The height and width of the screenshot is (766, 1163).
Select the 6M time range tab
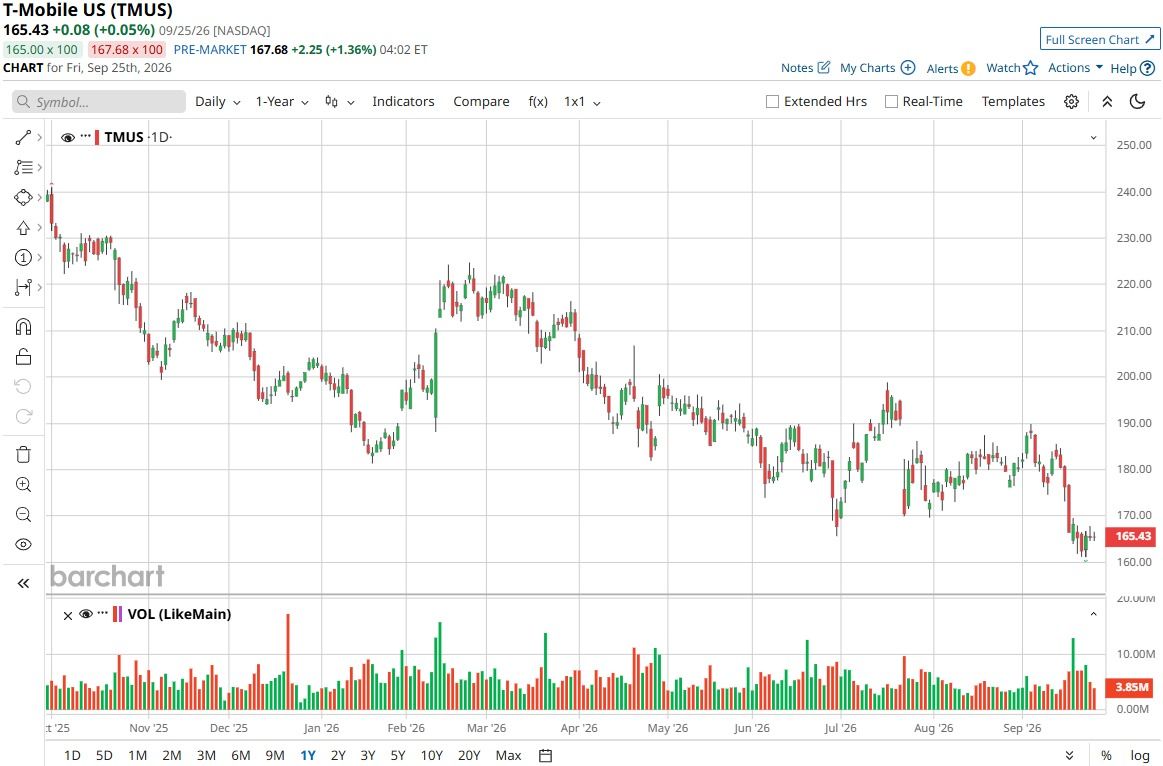point(240,756)
